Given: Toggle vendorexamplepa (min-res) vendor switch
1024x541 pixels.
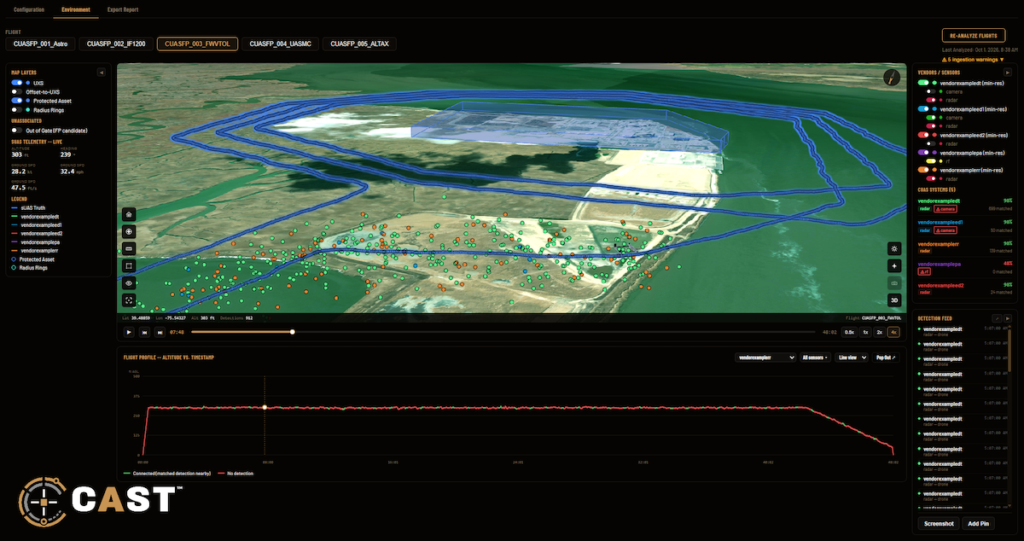Looking at the screenshot, I should point(923,152).
